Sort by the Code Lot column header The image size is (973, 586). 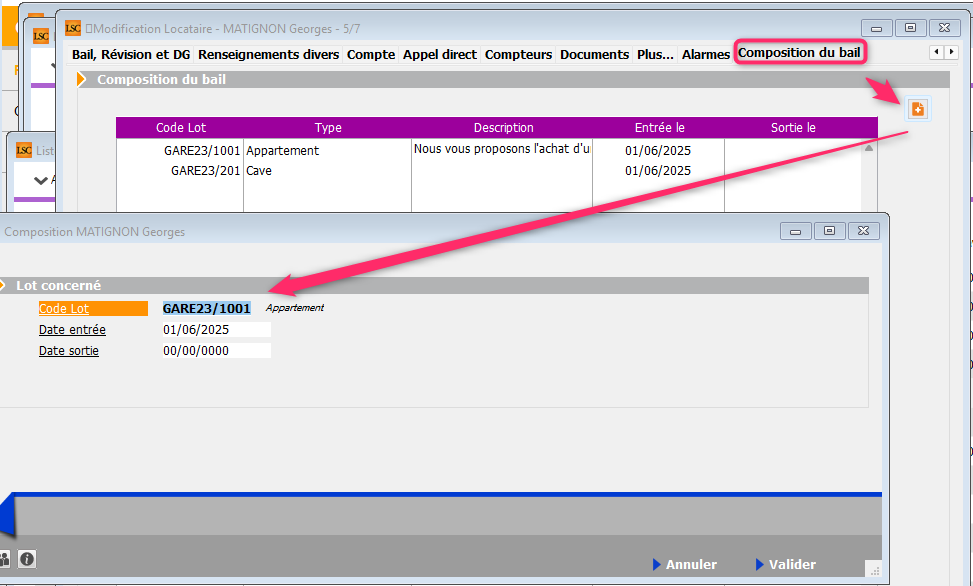pos(180,128)
